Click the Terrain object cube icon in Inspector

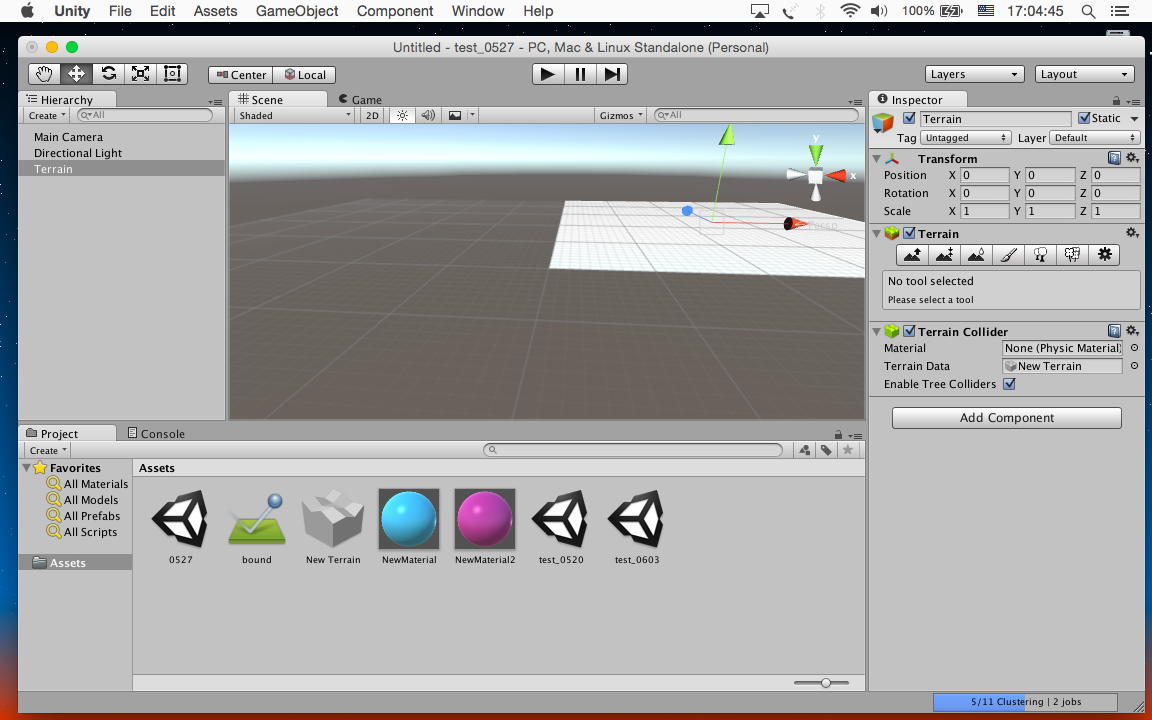coord(883,123)
